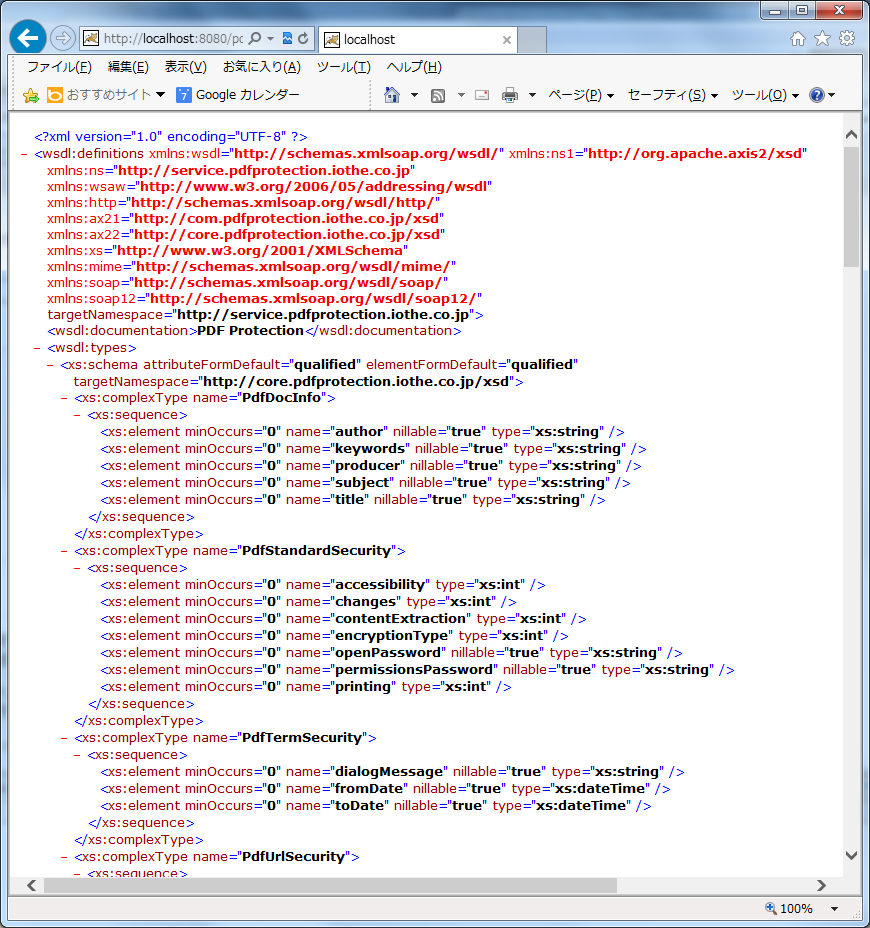Open the feeds dropdown arrow
The width and height of the screenshot is (870, 928).
461,95
